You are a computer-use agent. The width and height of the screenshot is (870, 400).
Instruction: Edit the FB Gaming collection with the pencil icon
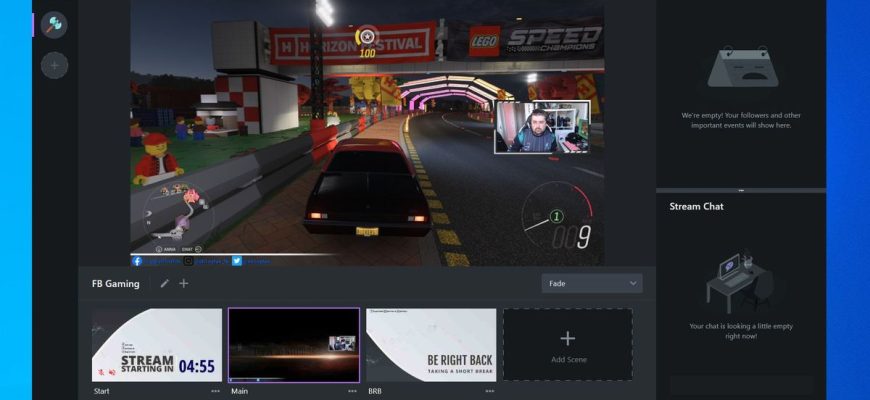(x=164, y=283)
